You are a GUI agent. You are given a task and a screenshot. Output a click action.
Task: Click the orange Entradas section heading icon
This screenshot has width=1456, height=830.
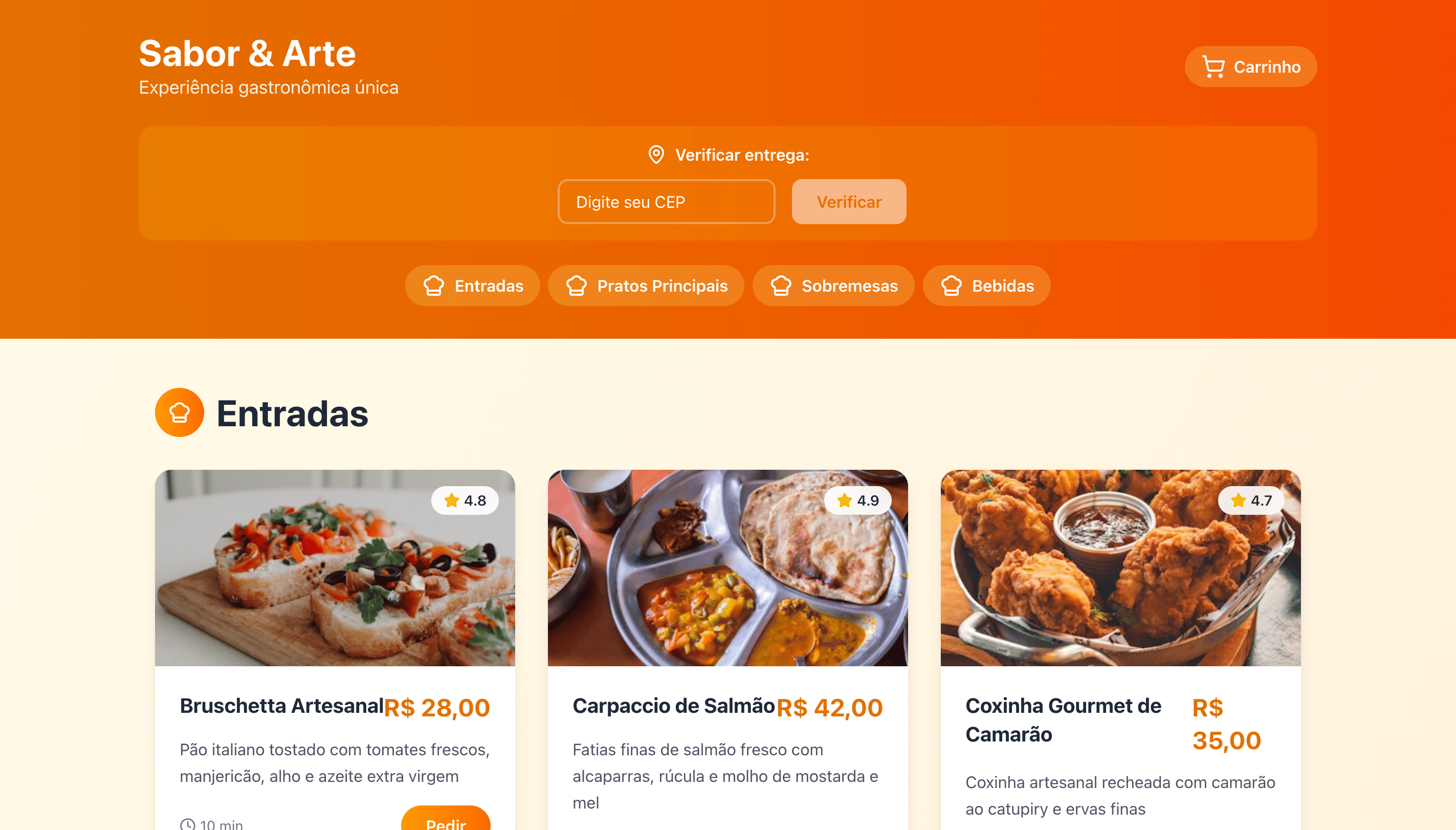tap(180, 413)
